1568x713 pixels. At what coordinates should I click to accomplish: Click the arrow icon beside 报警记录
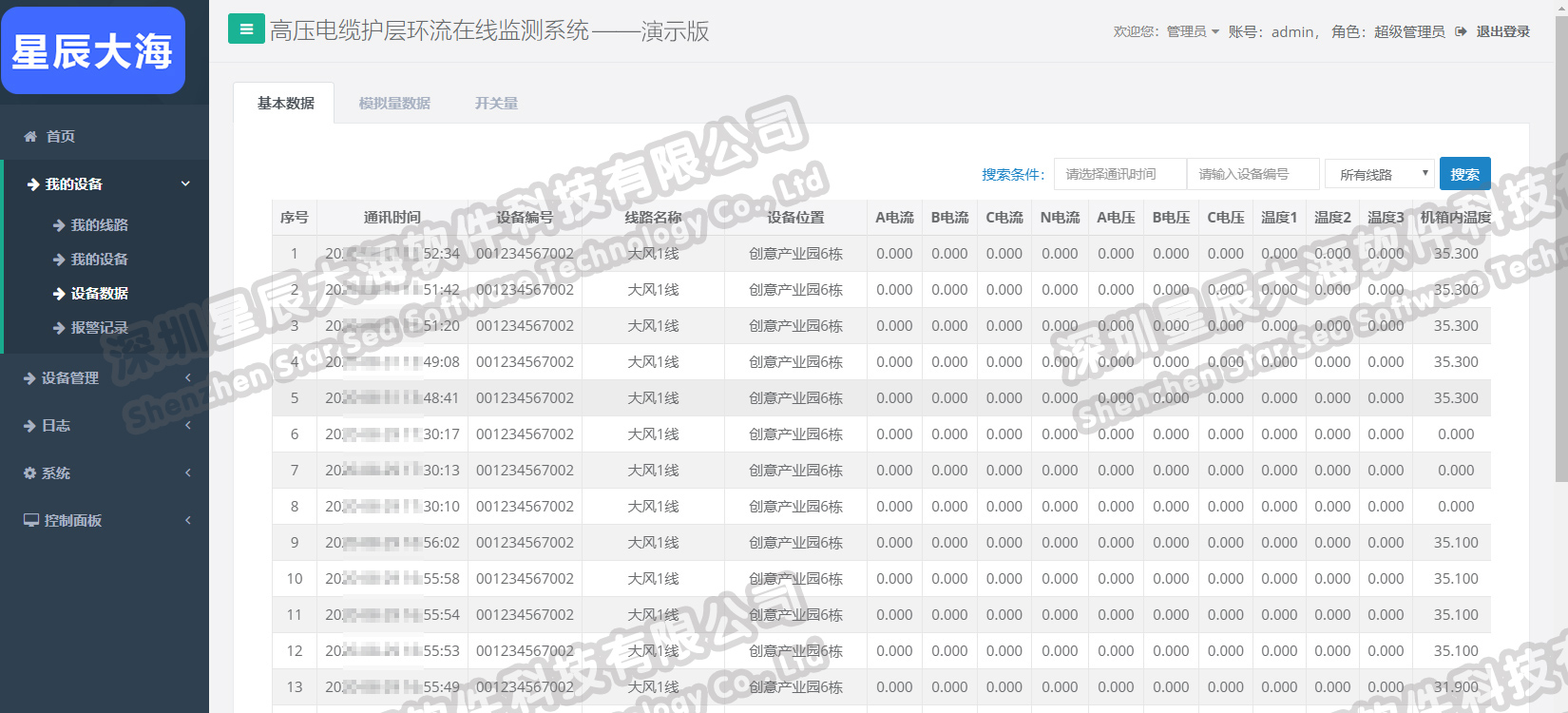point(59,328)
